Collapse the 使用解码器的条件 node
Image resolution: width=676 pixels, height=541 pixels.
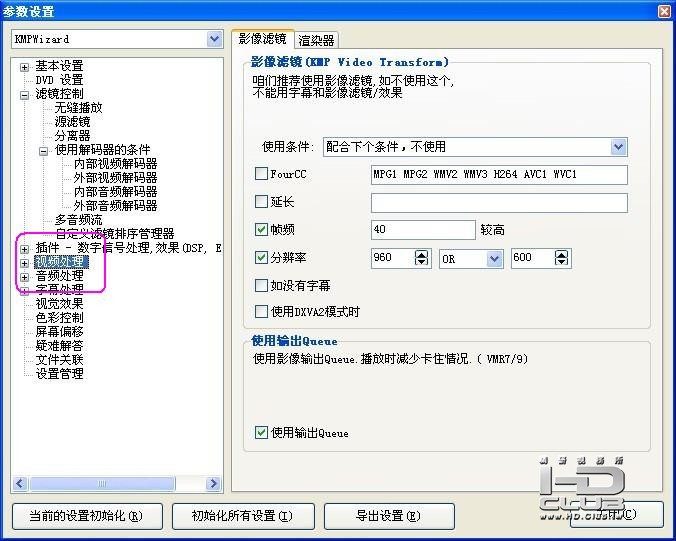(x=44, y=151)
